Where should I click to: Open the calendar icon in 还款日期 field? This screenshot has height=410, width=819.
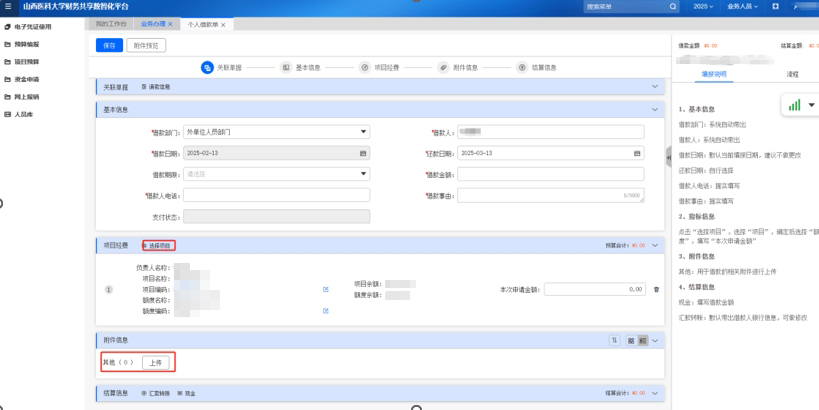tap(637, 153)
